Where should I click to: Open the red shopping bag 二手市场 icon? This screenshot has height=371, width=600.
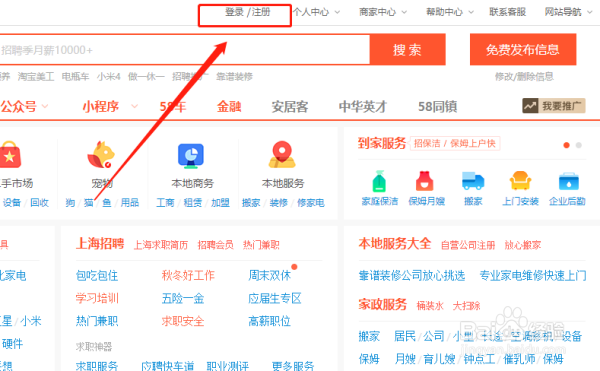point(10,155)
